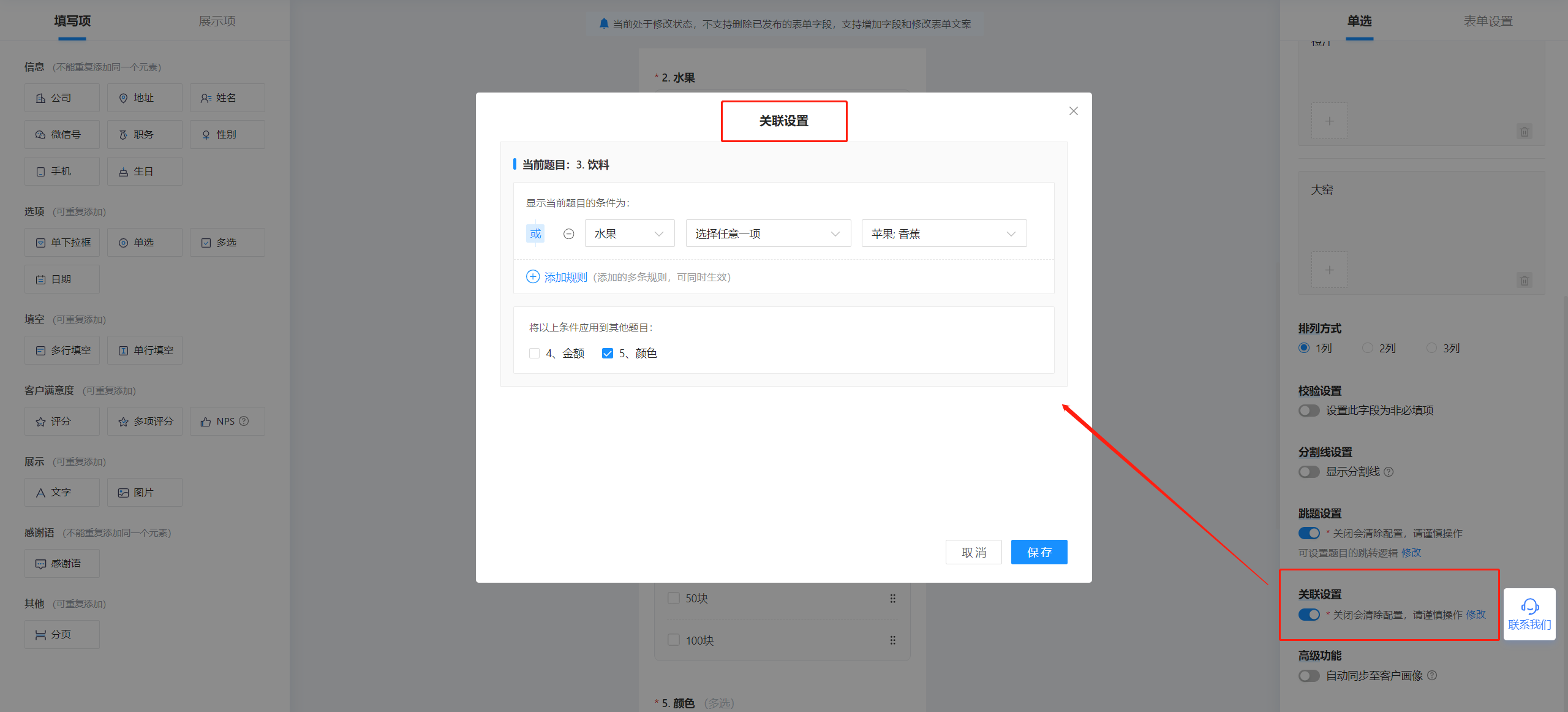
Task: Toggle the 显示分割线 switch
Action: tap(1309, 472)
